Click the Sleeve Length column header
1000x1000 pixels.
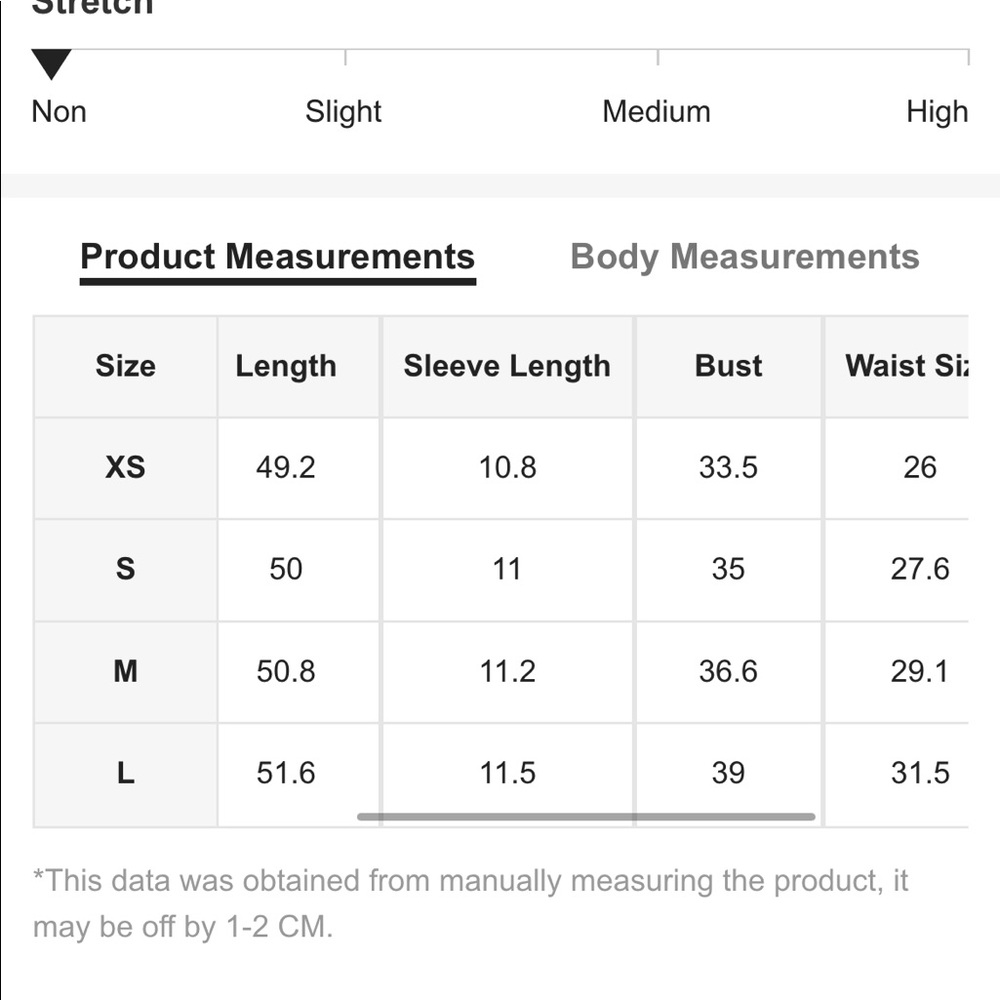(x=507, y=367)
